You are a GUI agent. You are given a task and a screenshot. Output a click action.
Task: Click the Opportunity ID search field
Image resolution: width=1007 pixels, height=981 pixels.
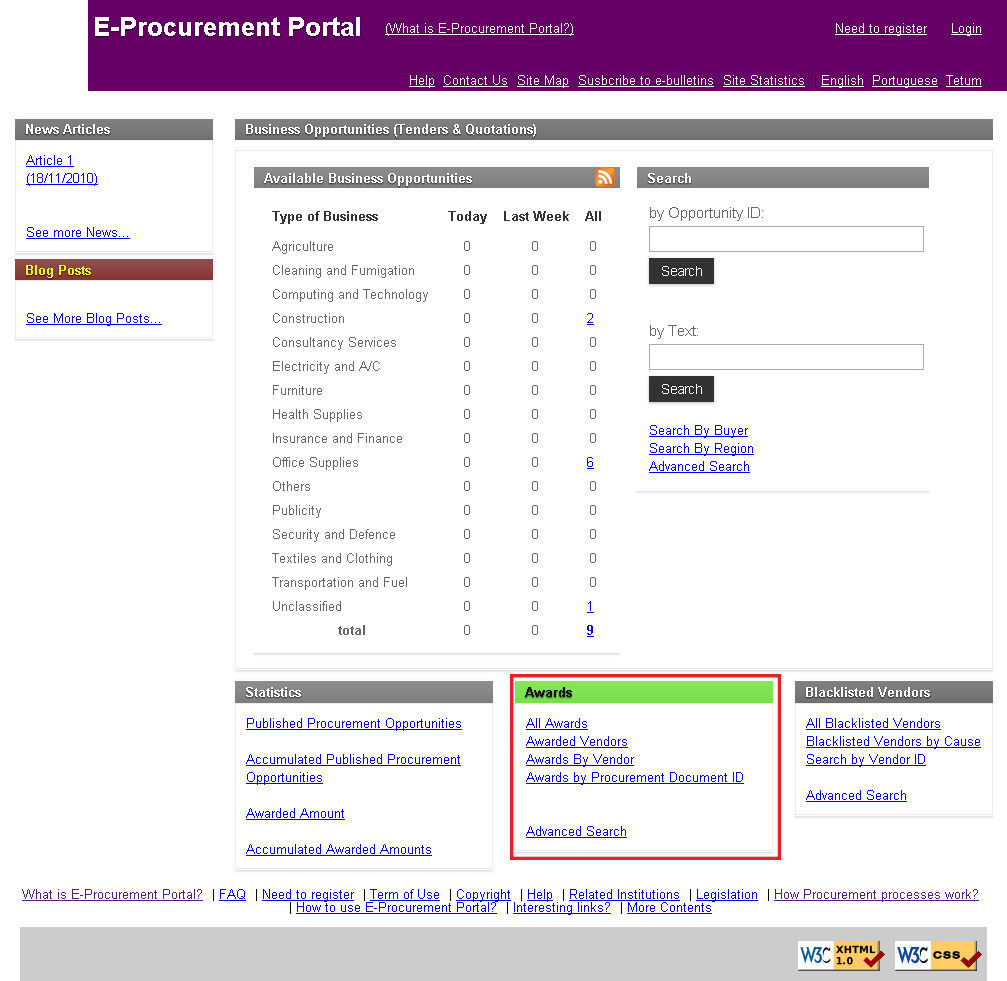point(786,239)
